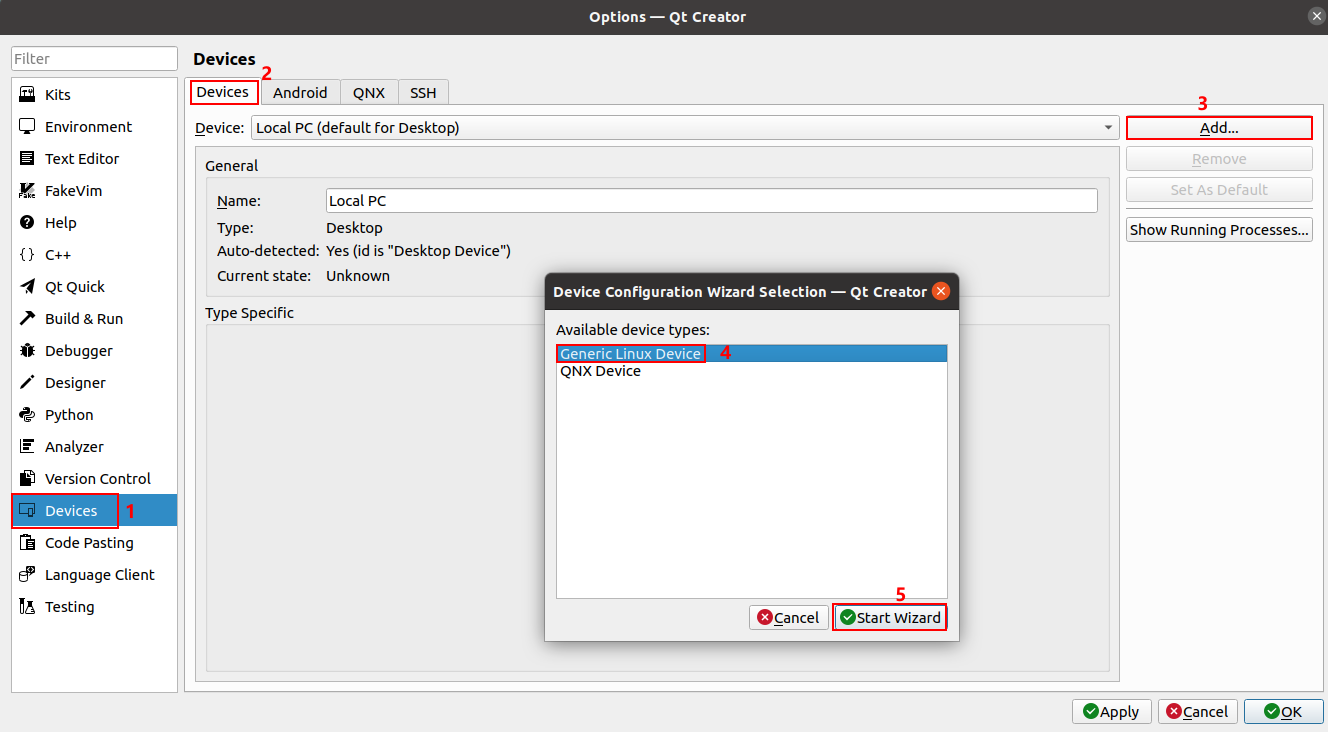1328x732 pixels.
Task: Select the Qt Quick label
Action: point(75,287)
